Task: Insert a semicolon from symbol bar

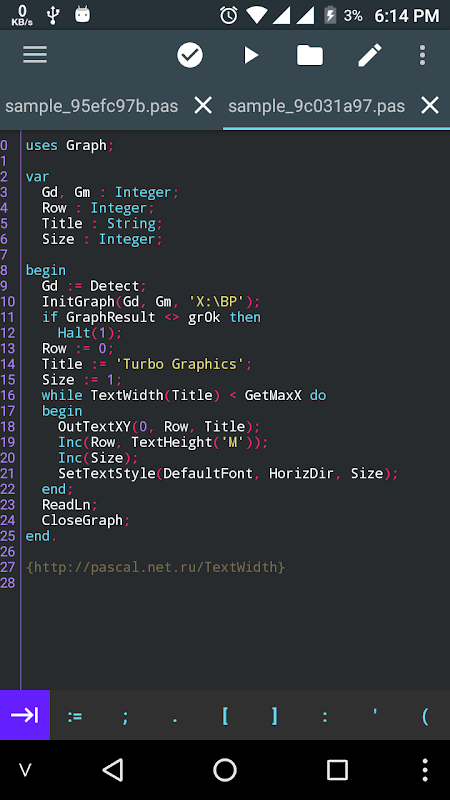Action: pos(125,716)
